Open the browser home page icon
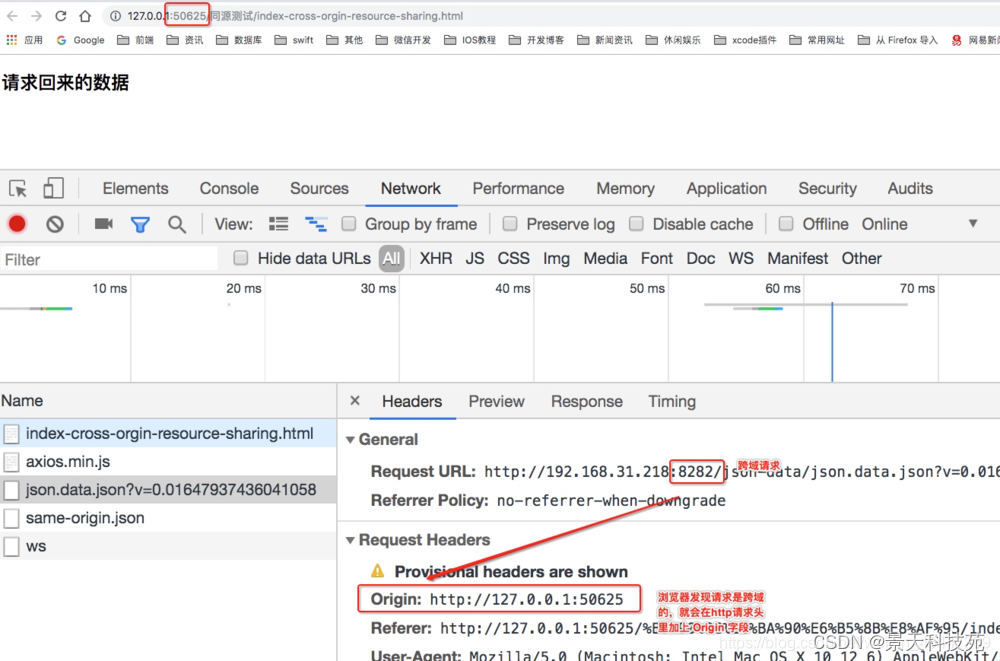Image resolution: width=1000 pixels, height=661 pixels. [x=85, y=16]
